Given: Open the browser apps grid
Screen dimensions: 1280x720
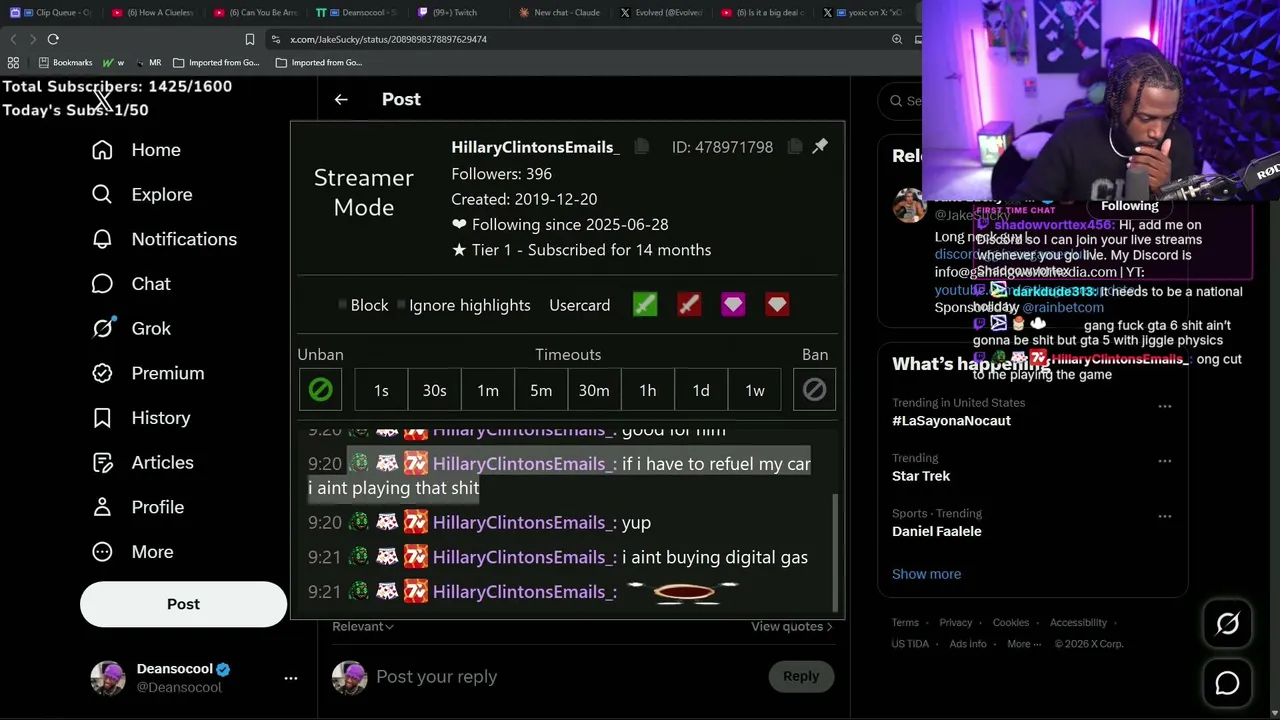Looking at the screenshot, I should pyautogui.click(x=13, y=62).
